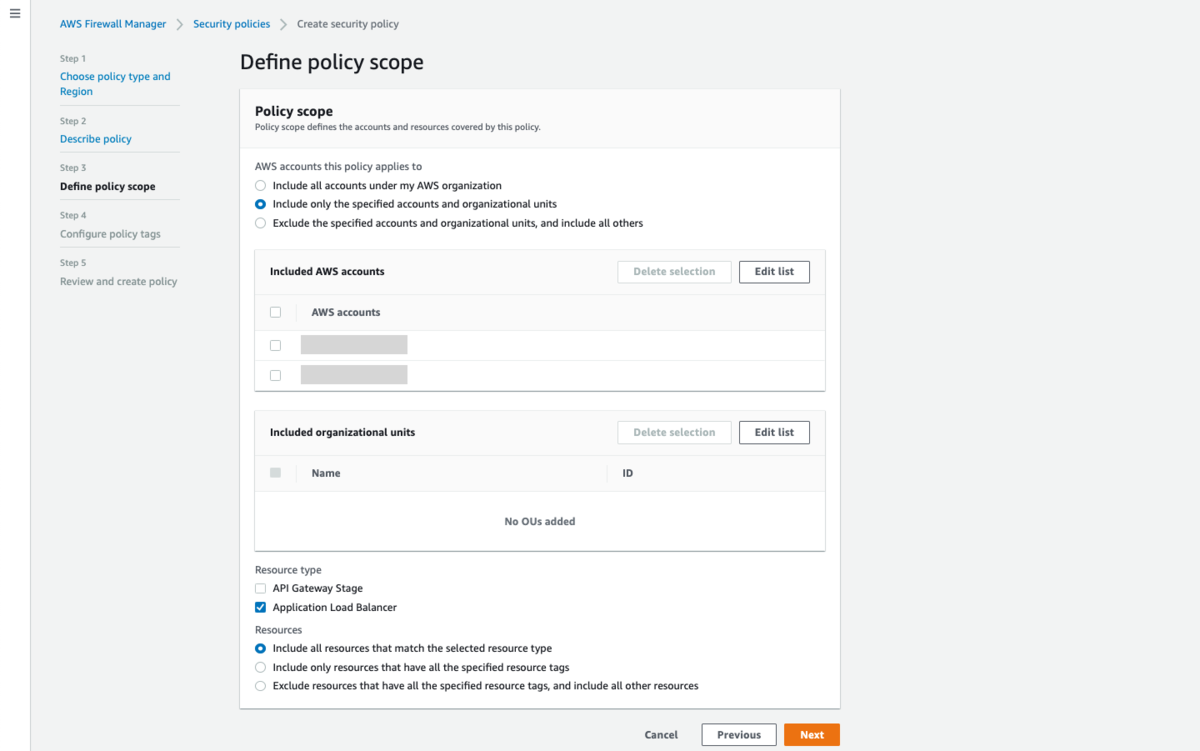Select Include all resources matching resource type
The image size is (1200, 751).
tap(261, 649)
